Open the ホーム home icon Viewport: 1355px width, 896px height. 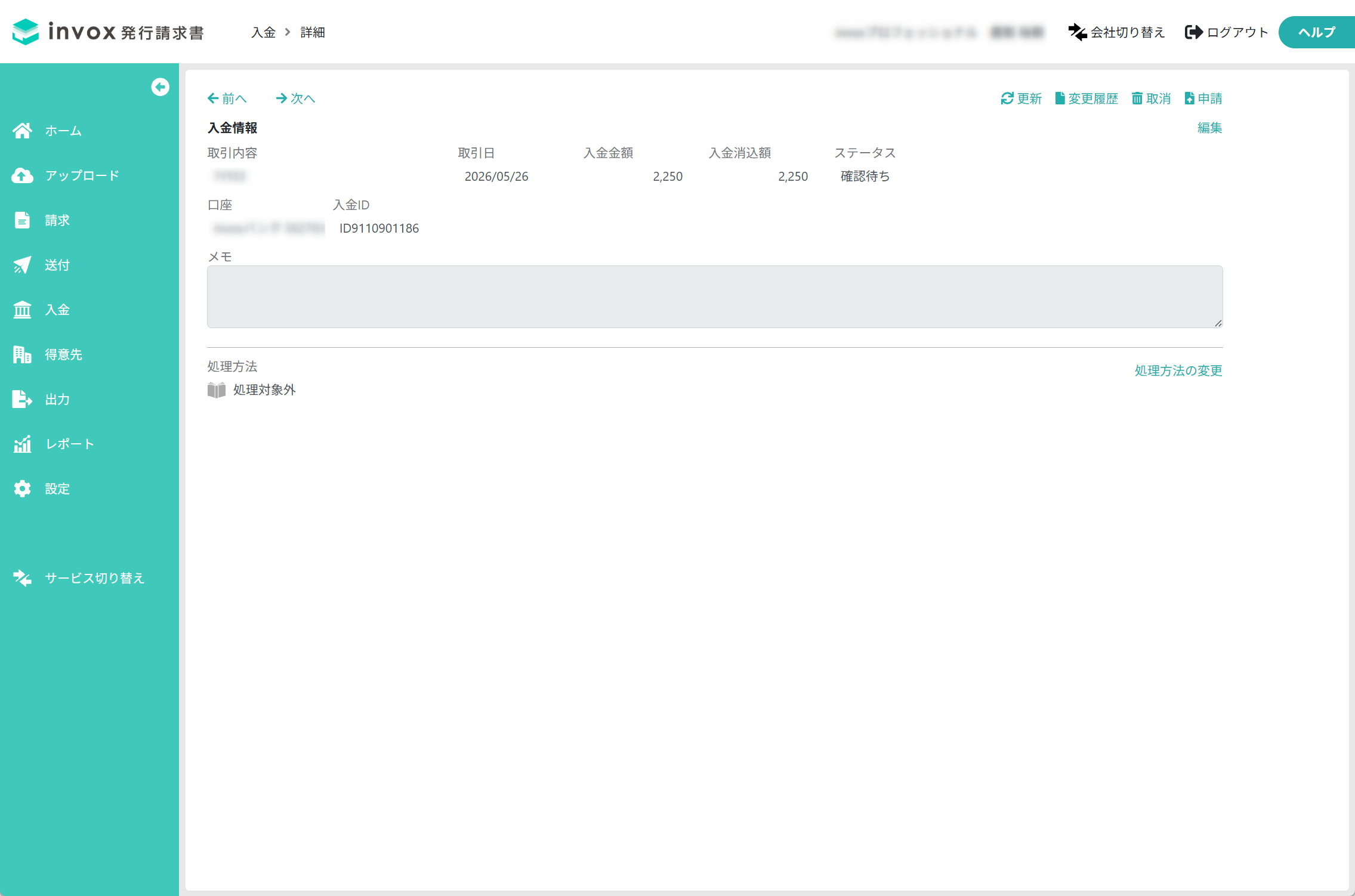(x=22, y=131)
